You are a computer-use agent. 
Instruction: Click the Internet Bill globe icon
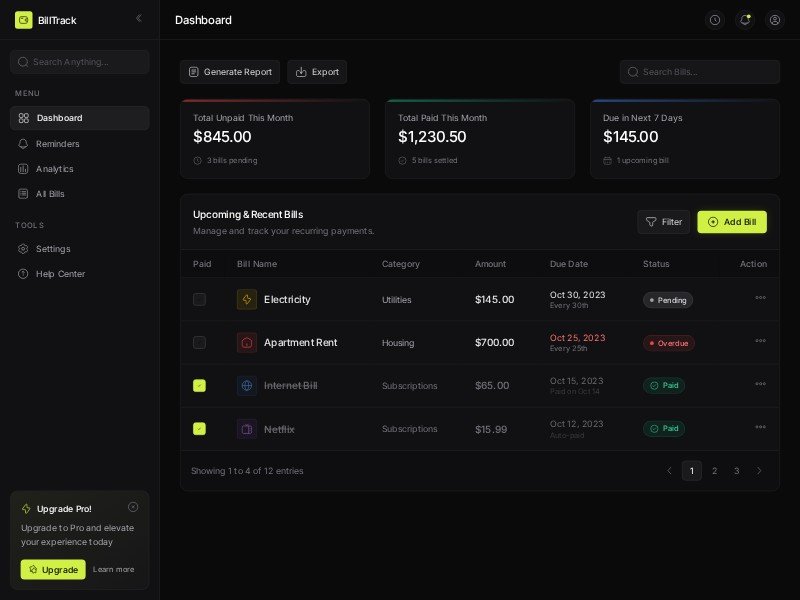pyautogui.click(x=247, y=385)
